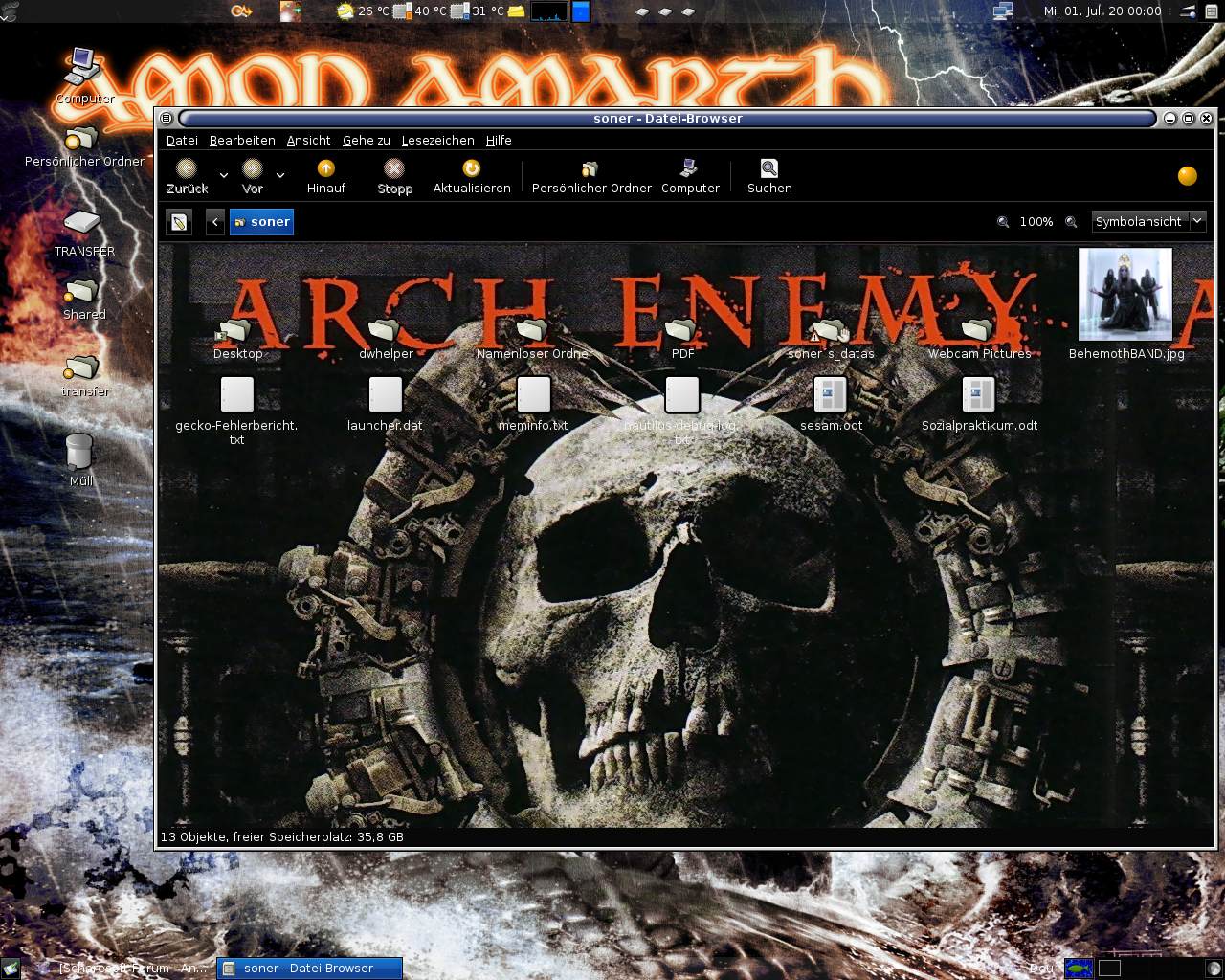Image resolution: width=1225 pixels, height=980 pixels.
Task: Click the Shared folder desktop icon
Action: click(x=84, y=299)
